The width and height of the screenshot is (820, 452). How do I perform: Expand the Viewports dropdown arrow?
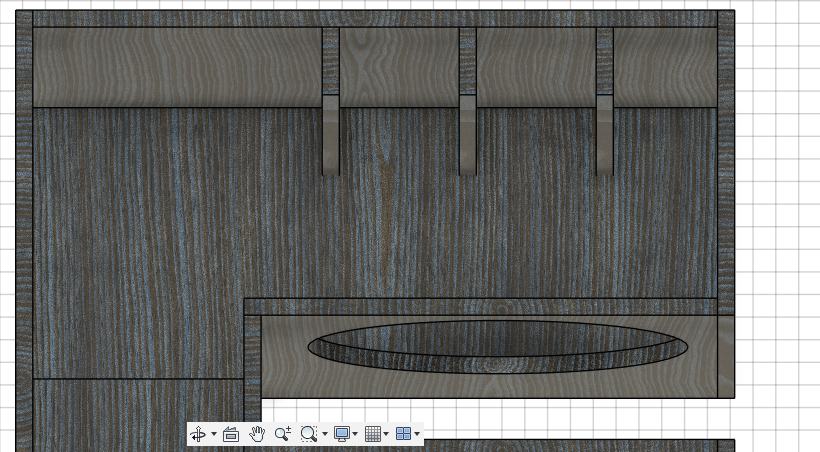[417, 434]
